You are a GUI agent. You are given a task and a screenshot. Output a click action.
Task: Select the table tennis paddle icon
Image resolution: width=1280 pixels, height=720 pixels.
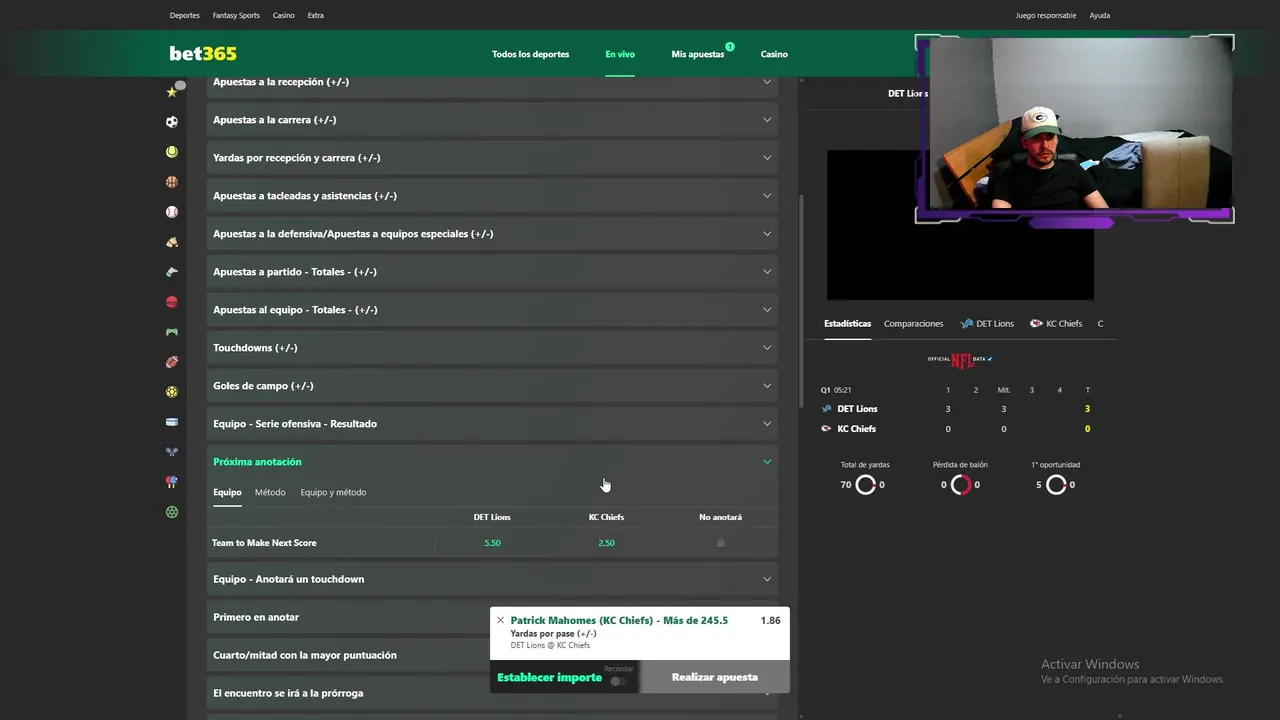[172, 482]
